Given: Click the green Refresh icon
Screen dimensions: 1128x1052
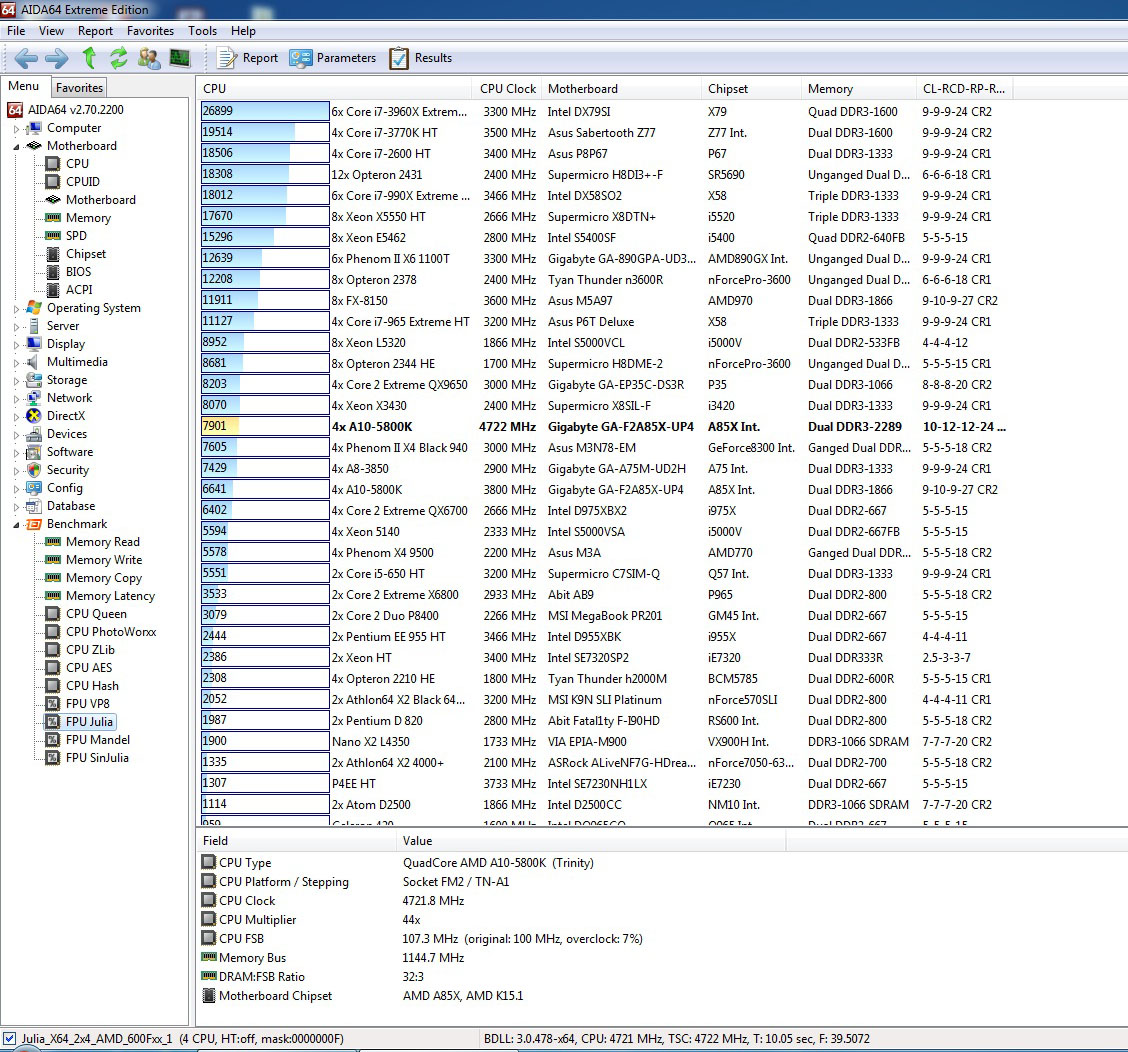Looking at the screenshot, I should [x=119, y=58].
